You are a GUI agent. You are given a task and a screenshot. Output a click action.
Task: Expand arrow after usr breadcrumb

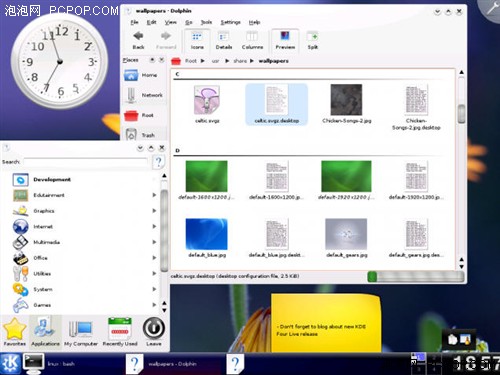coord(227,61)
